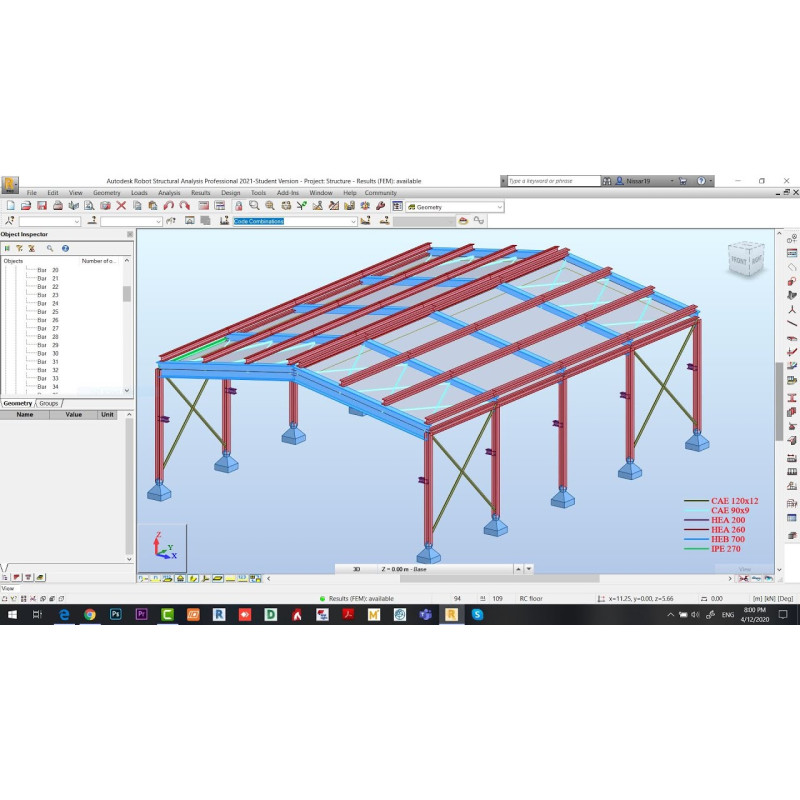Image resolution: width=800 pixels, height=800 pixels.
Task: Click the red Delete X toolbar icon
Action: (x=121, y=206)
